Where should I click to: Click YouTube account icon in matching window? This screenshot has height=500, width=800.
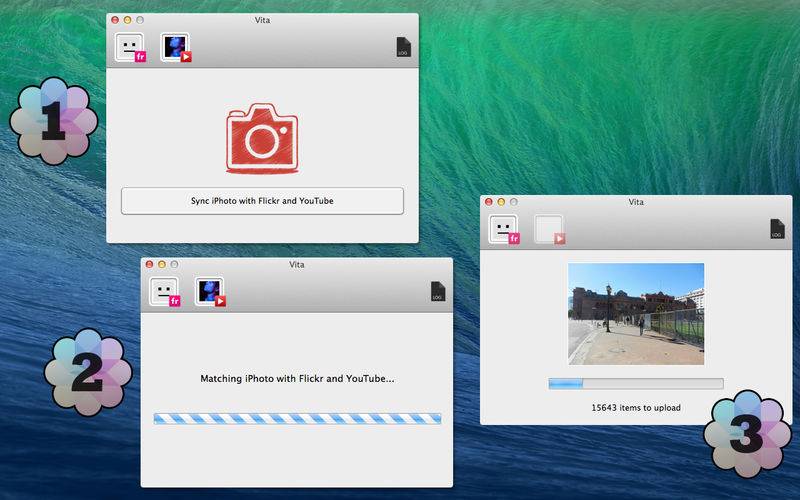click(x=210, y=292)
